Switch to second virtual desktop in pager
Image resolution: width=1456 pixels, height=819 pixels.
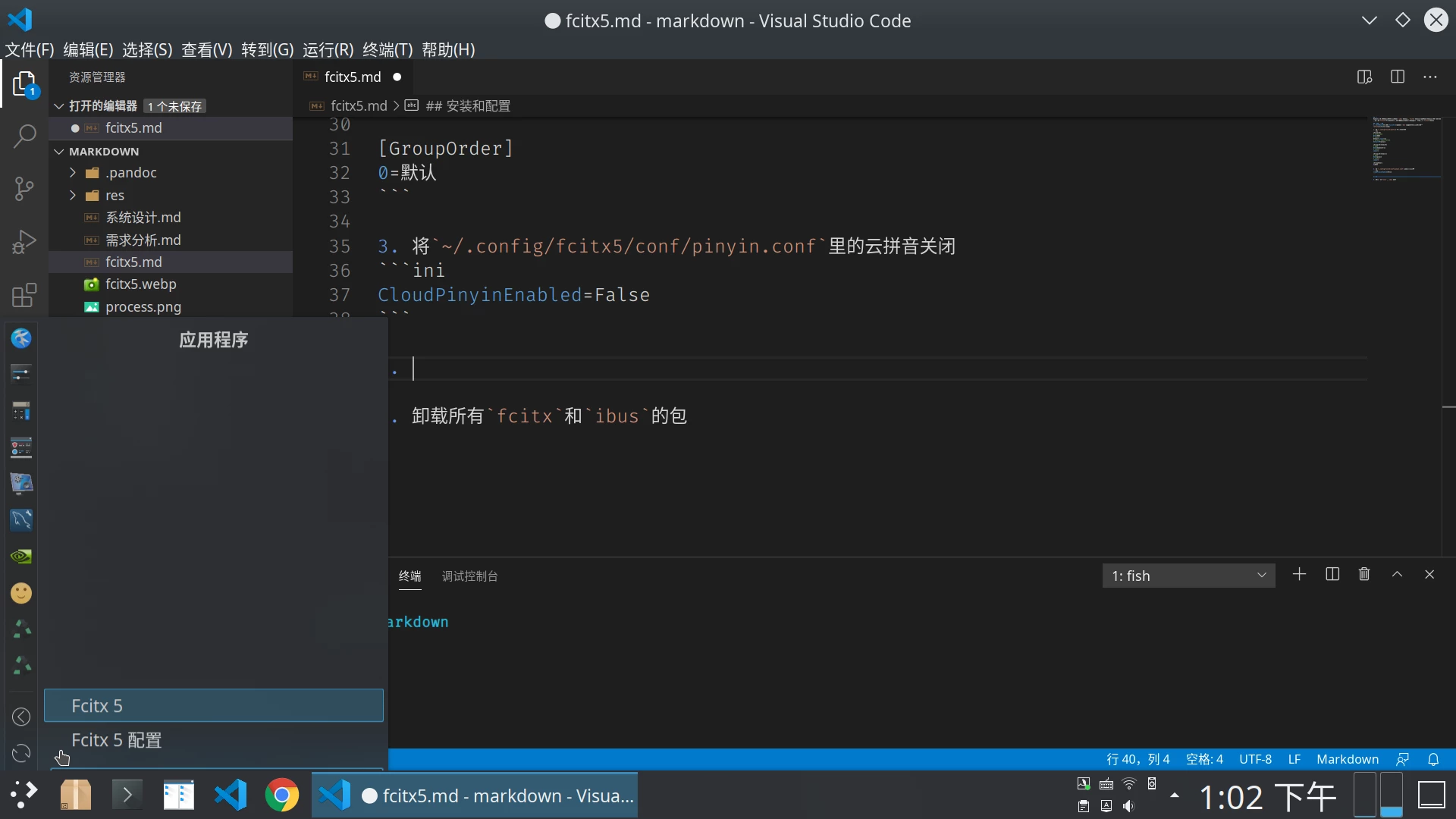coord(1391,795)
